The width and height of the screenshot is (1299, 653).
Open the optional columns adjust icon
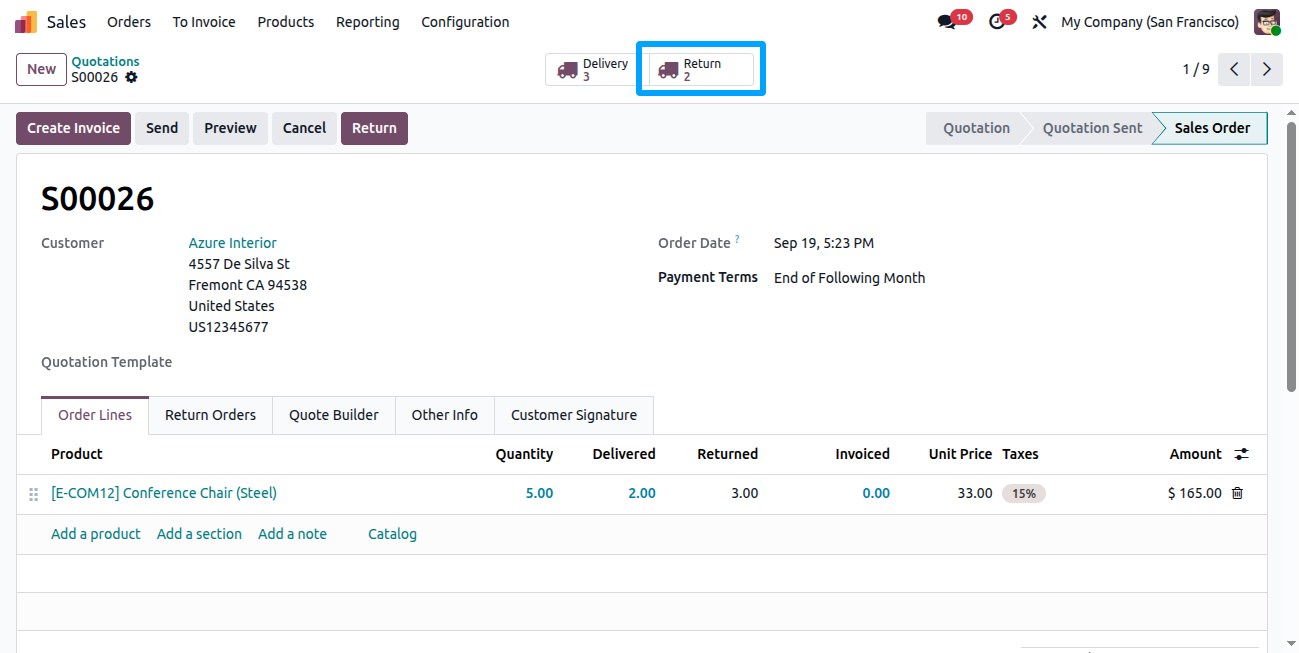[1241, 454]
